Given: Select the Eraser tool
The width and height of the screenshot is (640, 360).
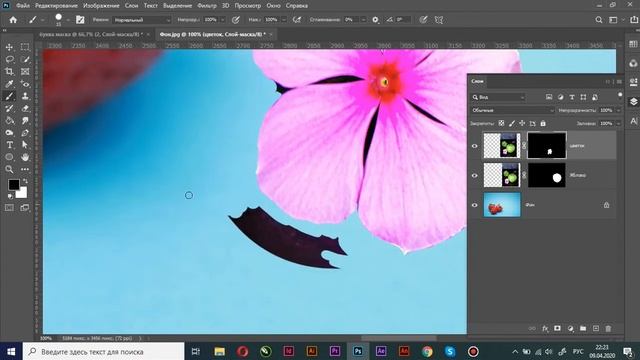Looking at the screenshot, I should [x=25, y=108].
